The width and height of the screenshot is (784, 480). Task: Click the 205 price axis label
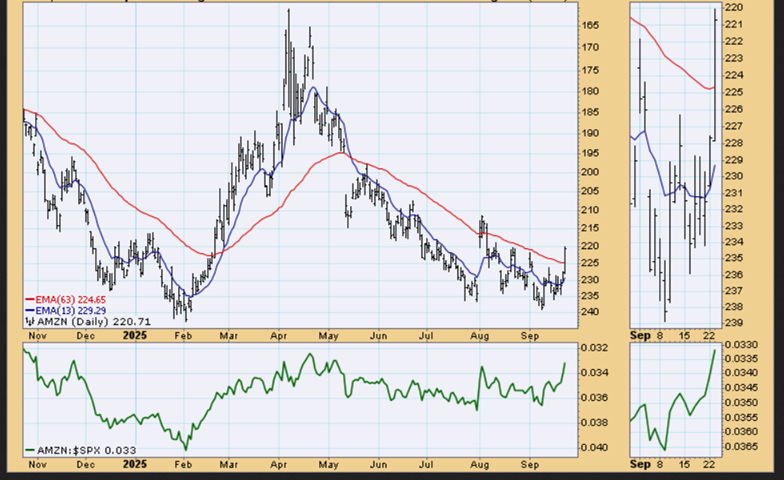point(591,191)
